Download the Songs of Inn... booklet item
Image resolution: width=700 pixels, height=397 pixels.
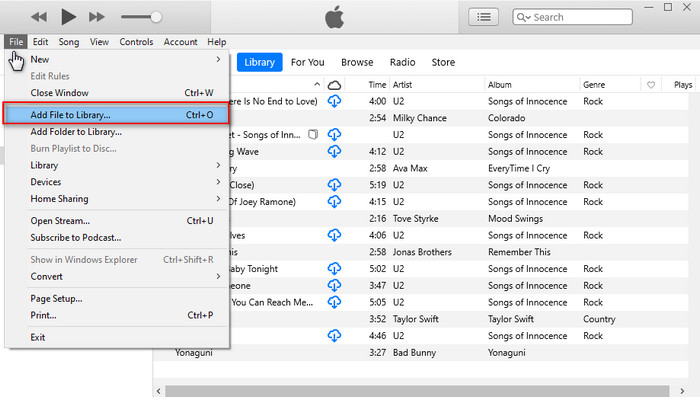[x=334, y=134]
